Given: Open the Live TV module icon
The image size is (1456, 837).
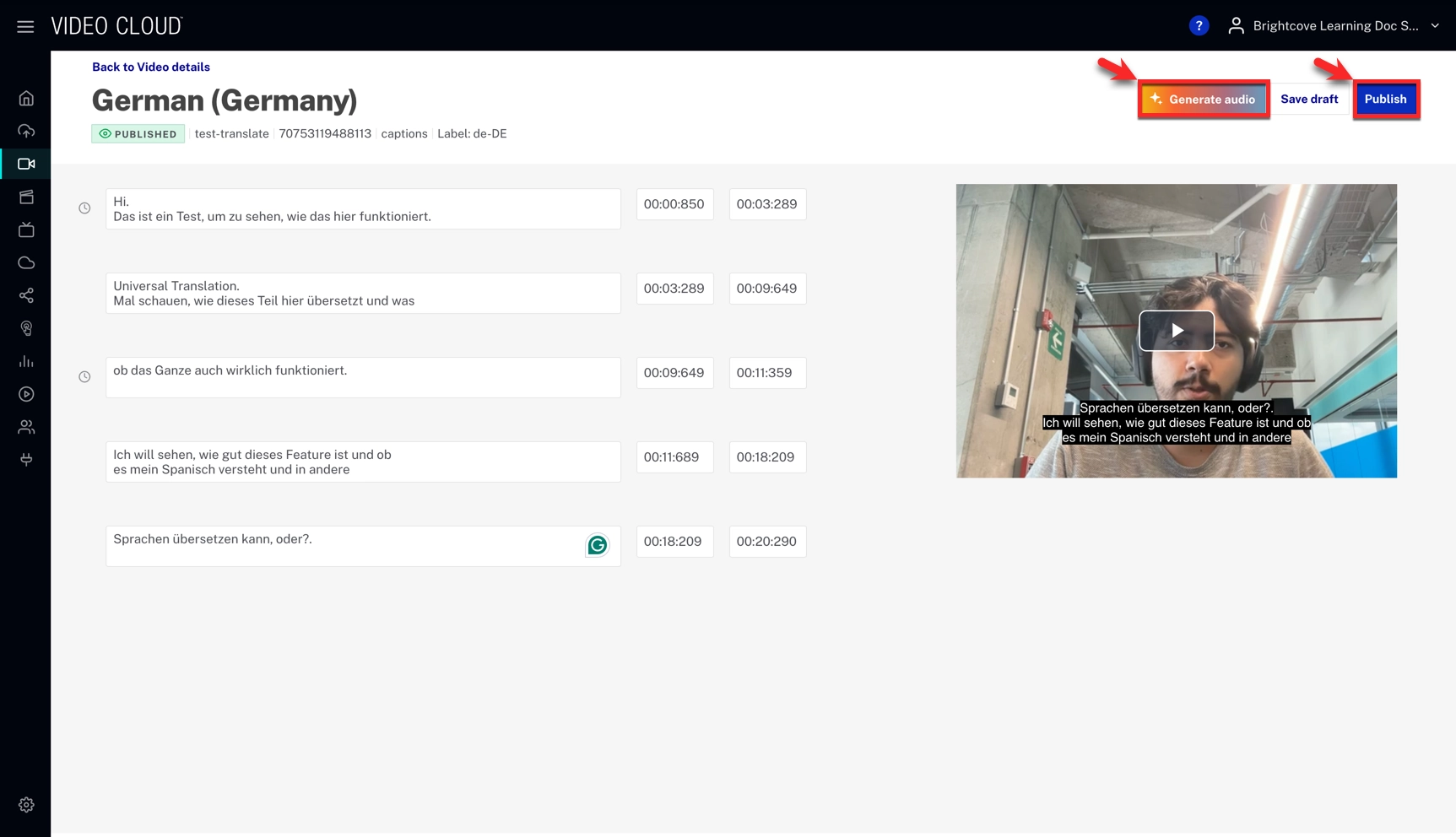Looking at the screenshot, I should click(26, 229).
